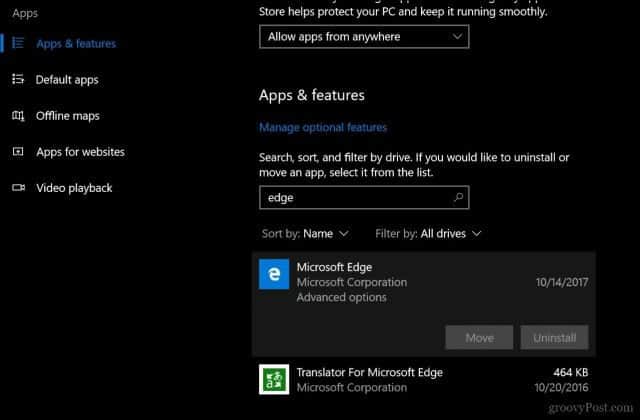Click the Apps & features sidebar icon
This screenshot has height=420, width=640.
click(x=18, y=42)
